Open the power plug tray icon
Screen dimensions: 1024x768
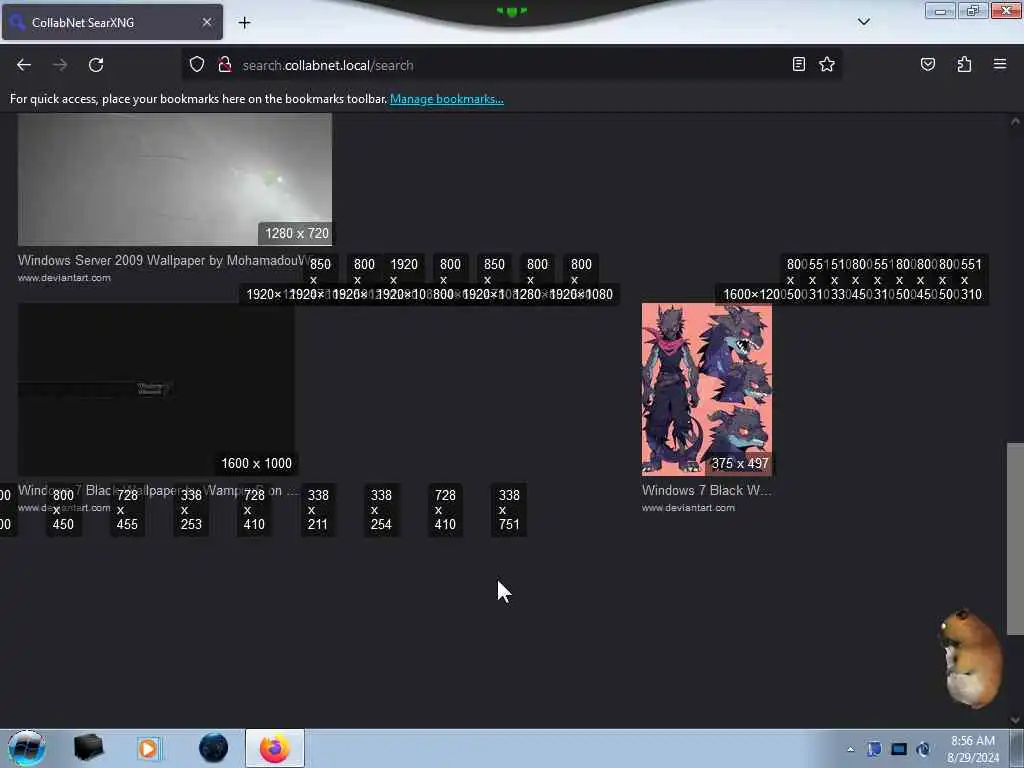[x=923, y=749]
